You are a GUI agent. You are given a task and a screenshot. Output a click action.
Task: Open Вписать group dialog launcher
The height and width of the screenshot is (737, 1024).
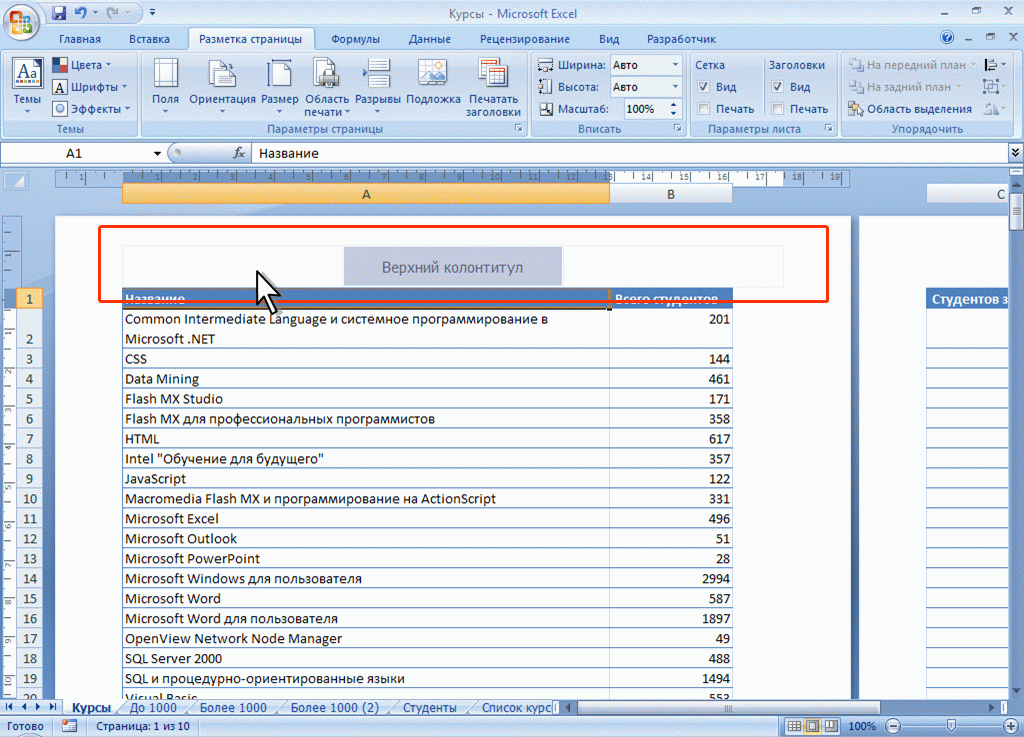pos(677,129)
